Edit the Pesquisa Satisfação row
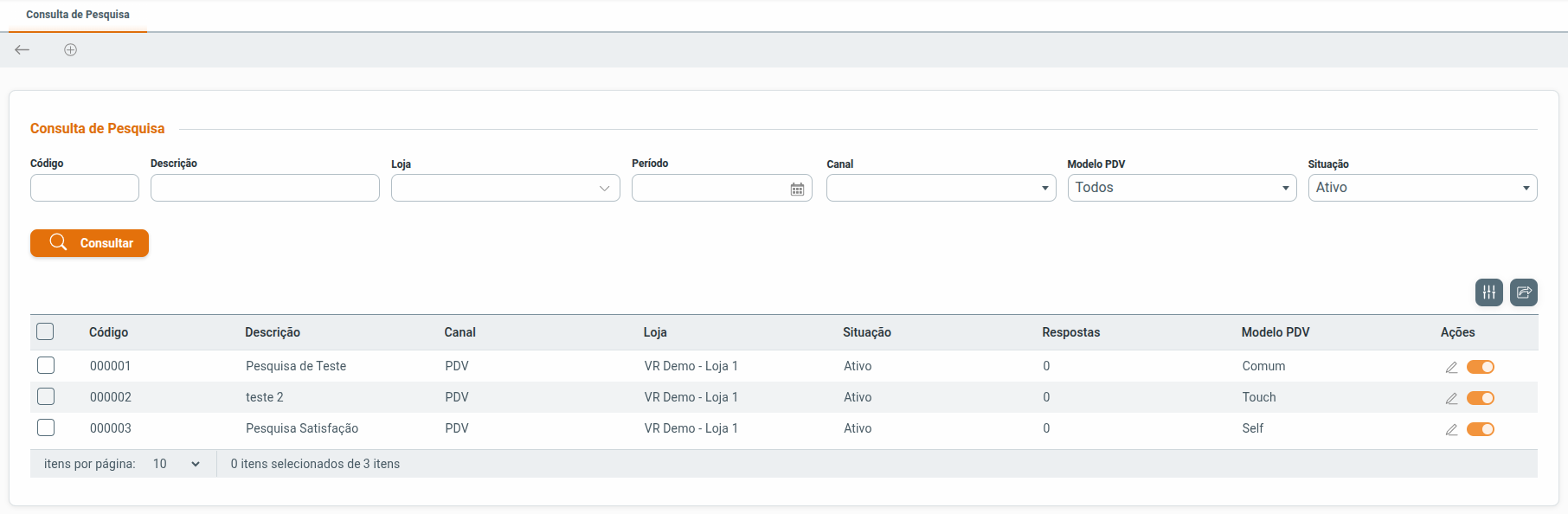The width and height of the screenshot is (1568, 514). tap(1451, 429)
